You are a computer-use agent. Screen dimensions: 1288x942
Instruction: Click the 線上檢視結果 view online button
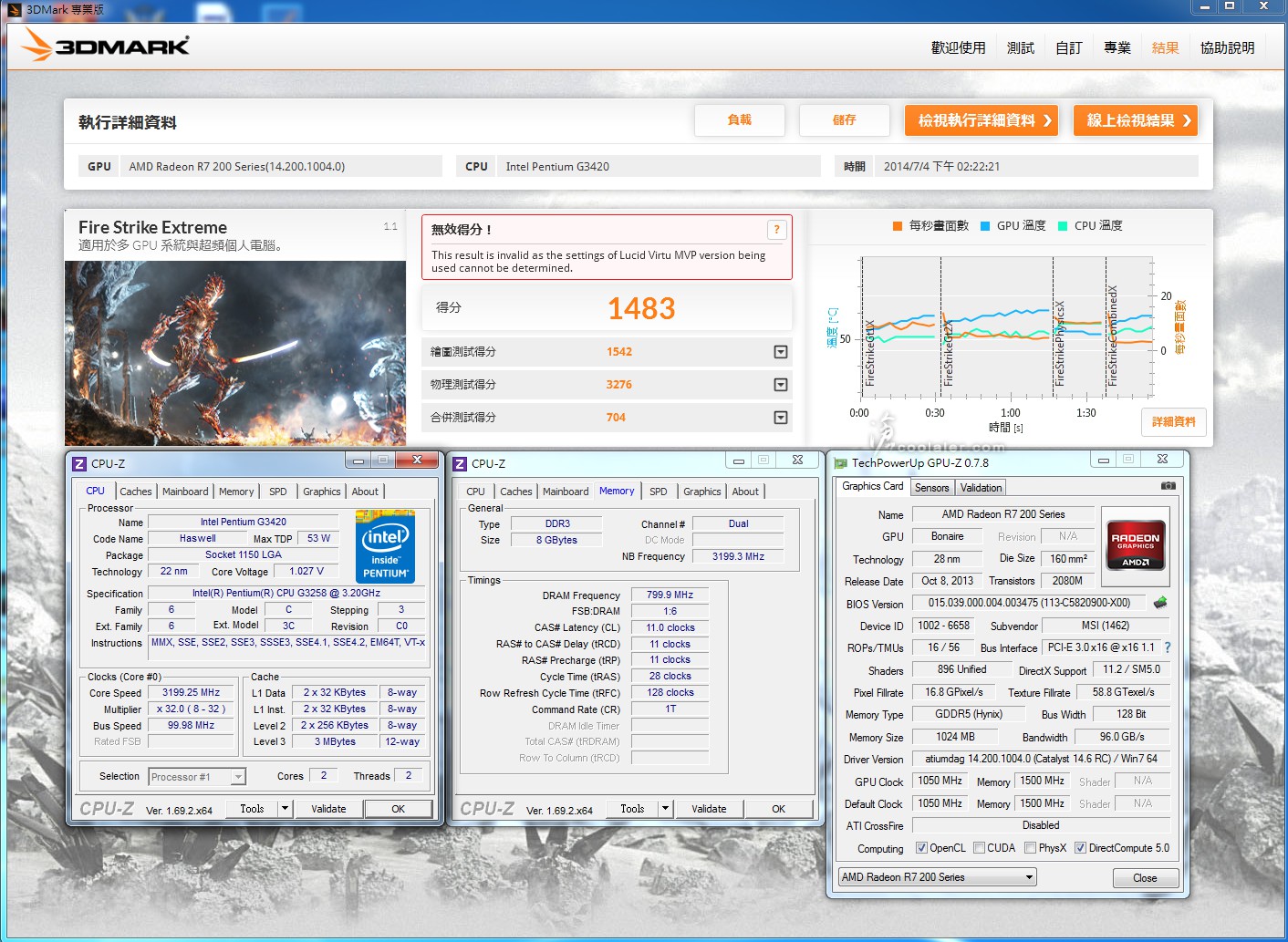(1136, 120)
